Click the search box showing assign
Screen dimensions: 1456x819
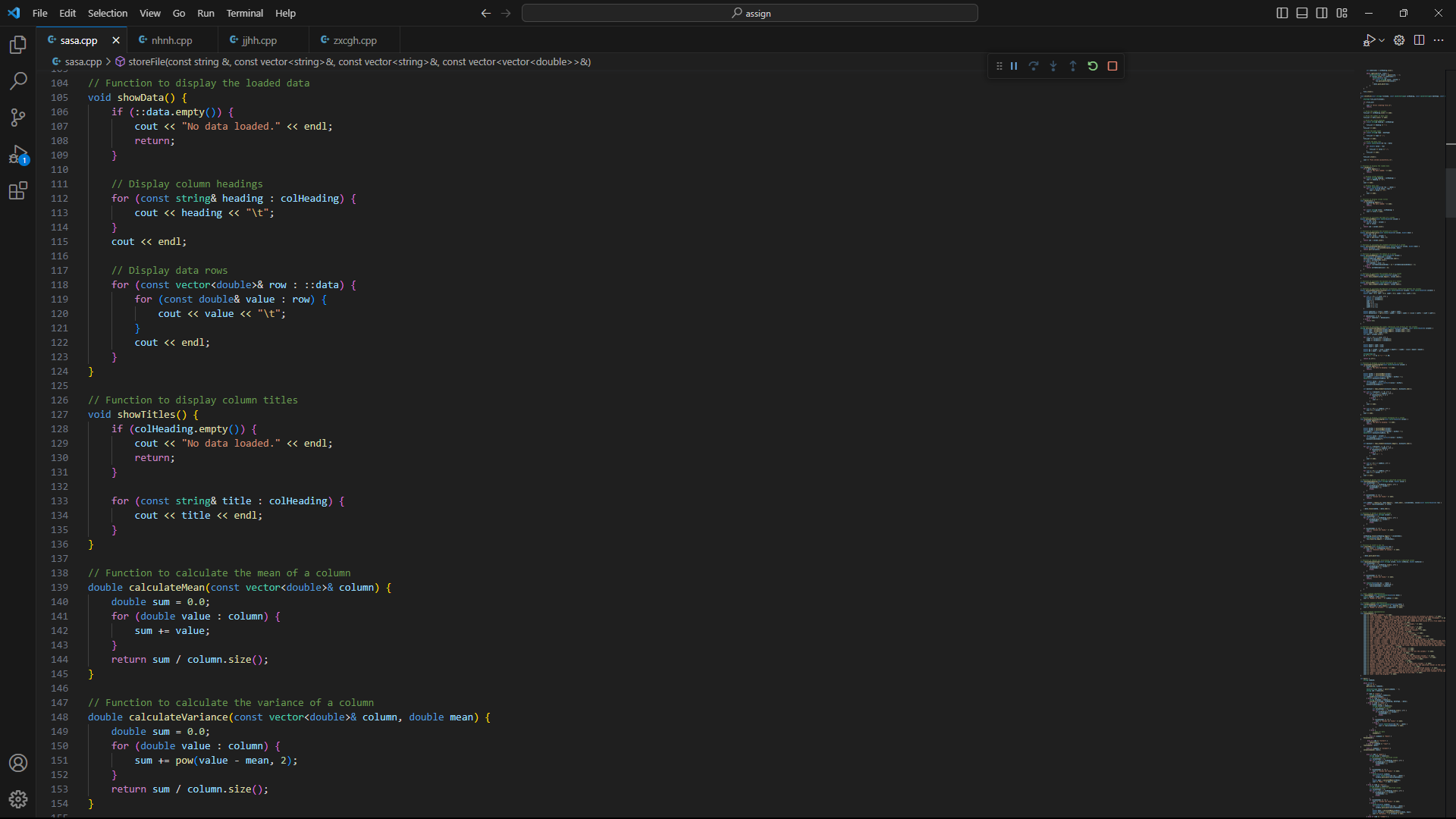click(x=749, y=13)
